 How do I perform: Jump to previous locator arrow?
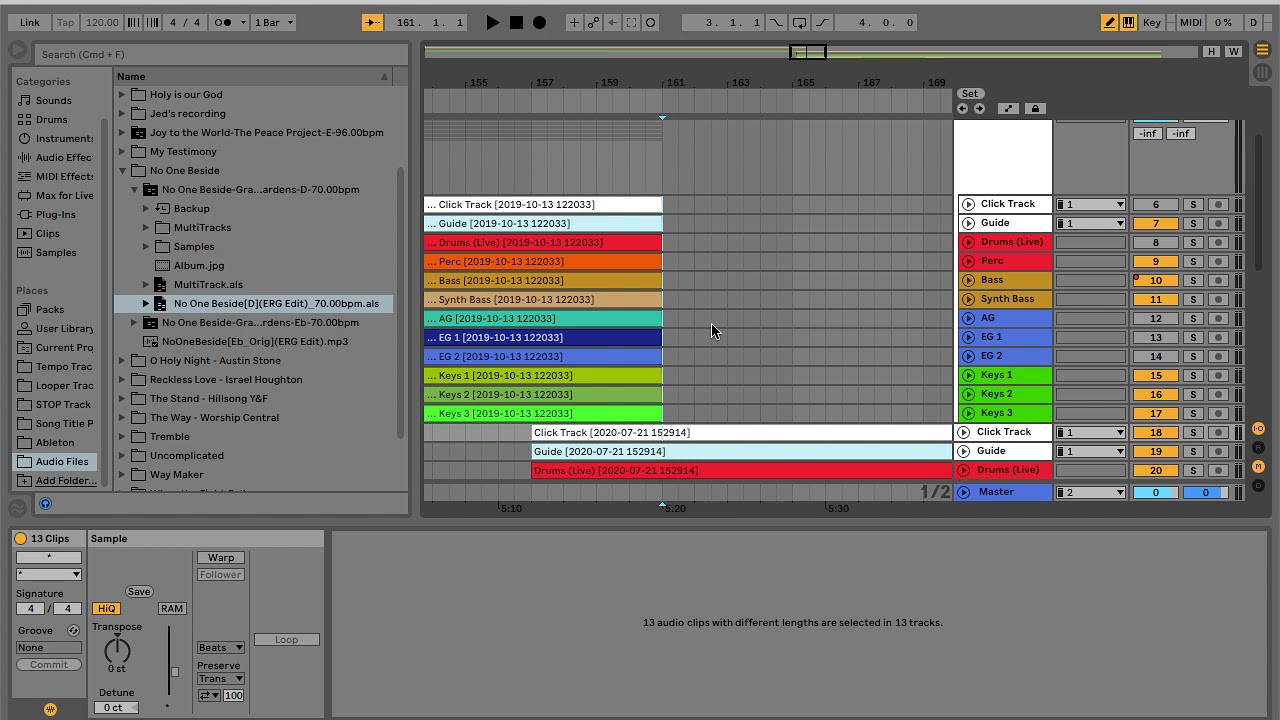[963, 108]
